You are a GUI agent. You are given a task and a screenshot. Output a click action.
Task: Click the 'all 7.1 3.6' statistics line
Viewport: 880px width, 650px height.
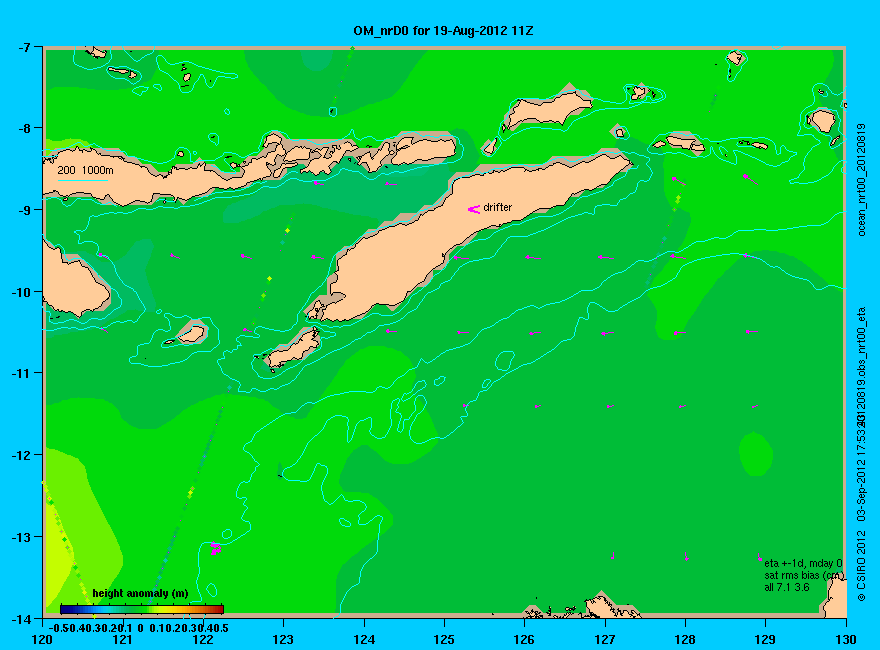[x=787, y=587]
